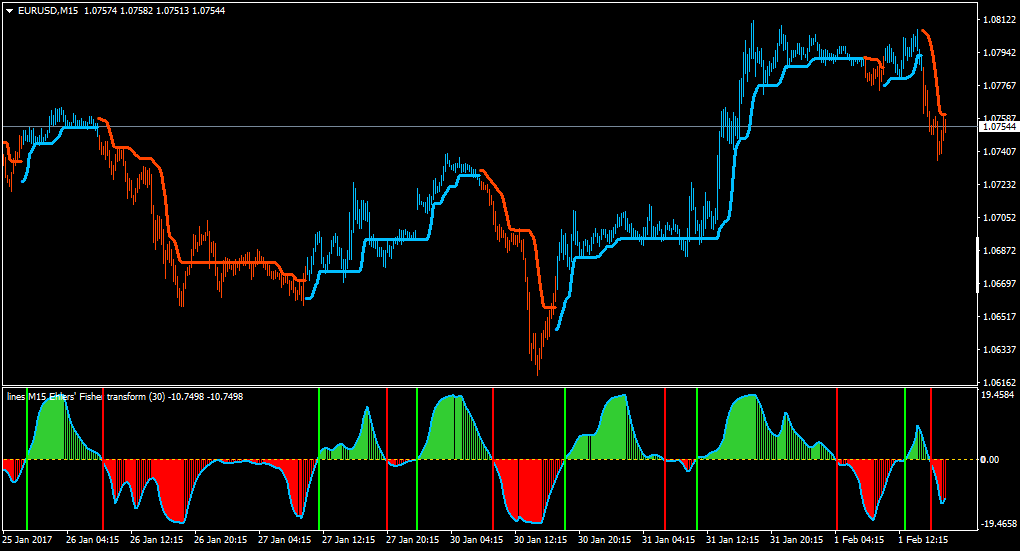Click the 30 Jan 12:15 time axis label

click(541, 540)
